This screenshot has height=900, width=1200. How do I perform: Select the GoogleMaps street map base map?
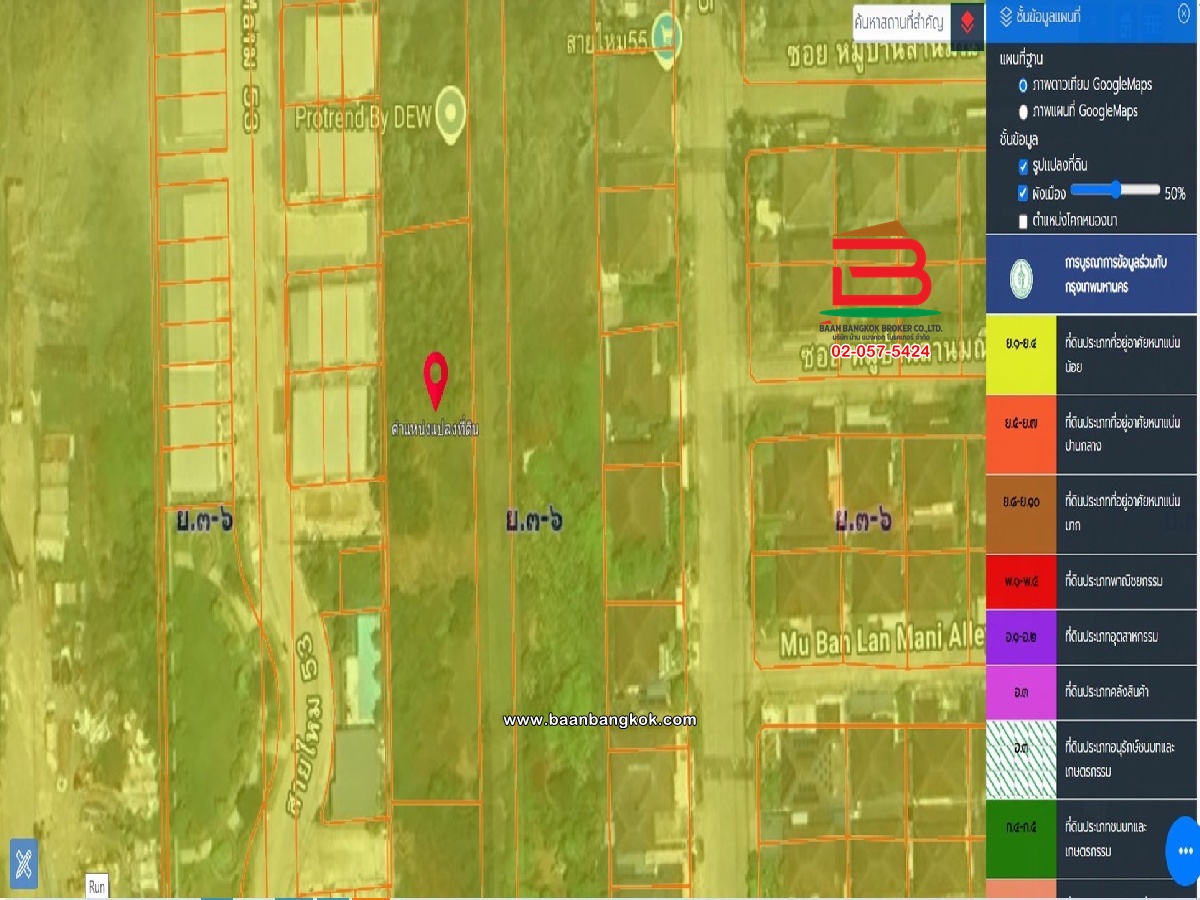click(1023, 111)
